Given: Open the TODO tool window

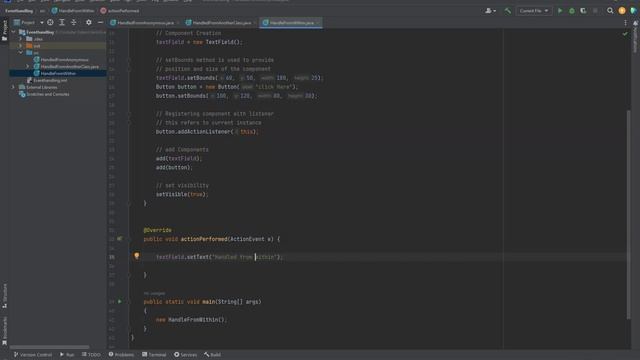Looking at the screenshot, I should (91, 355).
